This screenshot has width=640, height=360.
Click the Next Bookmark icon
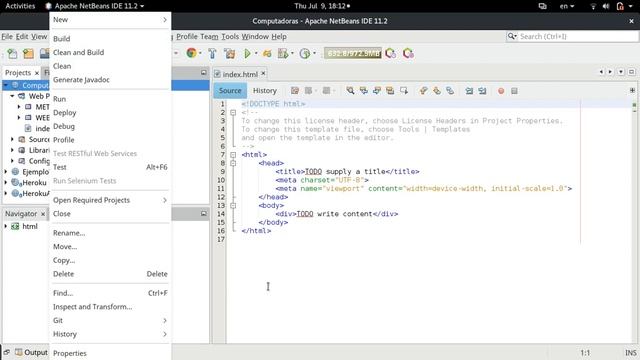click(x=437, y=91)
